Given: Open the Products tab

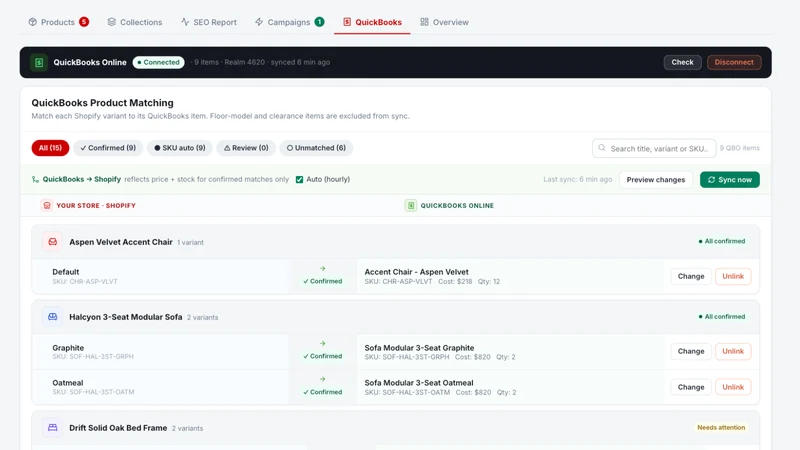Looking at the screenshot, I should point(58,22).
